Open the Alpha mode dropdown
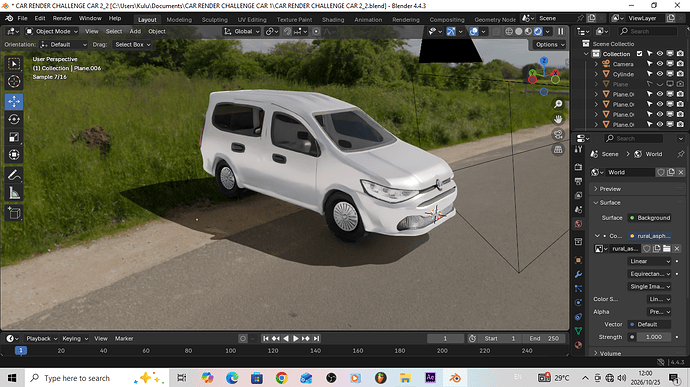690x387 pixels. pyautogui.click(x=659, y=312)
